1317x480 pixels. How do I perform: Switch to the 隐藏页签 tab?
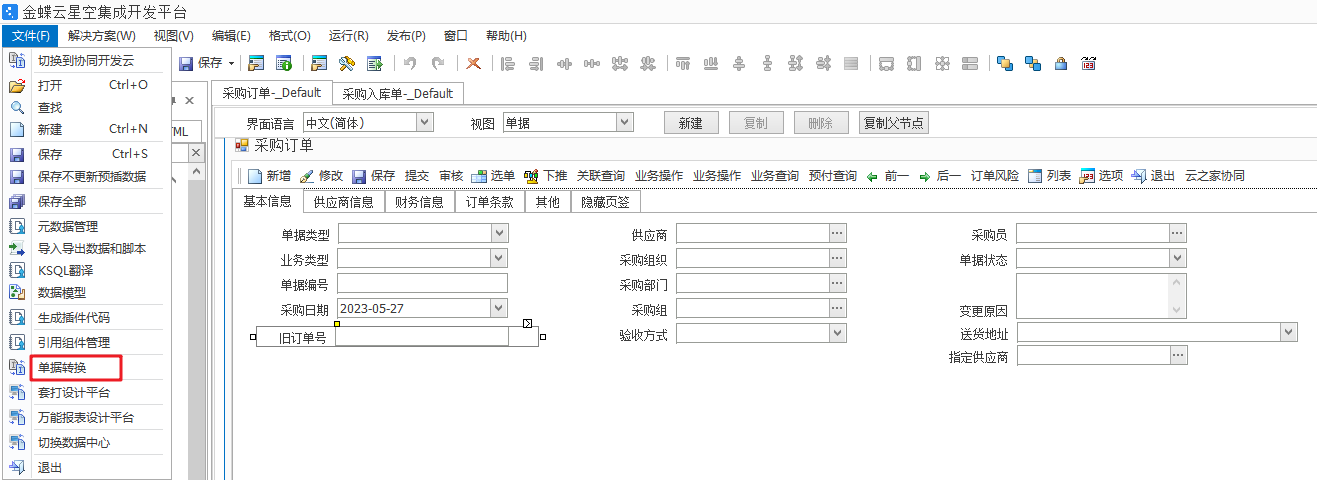[x=606, y=202]
